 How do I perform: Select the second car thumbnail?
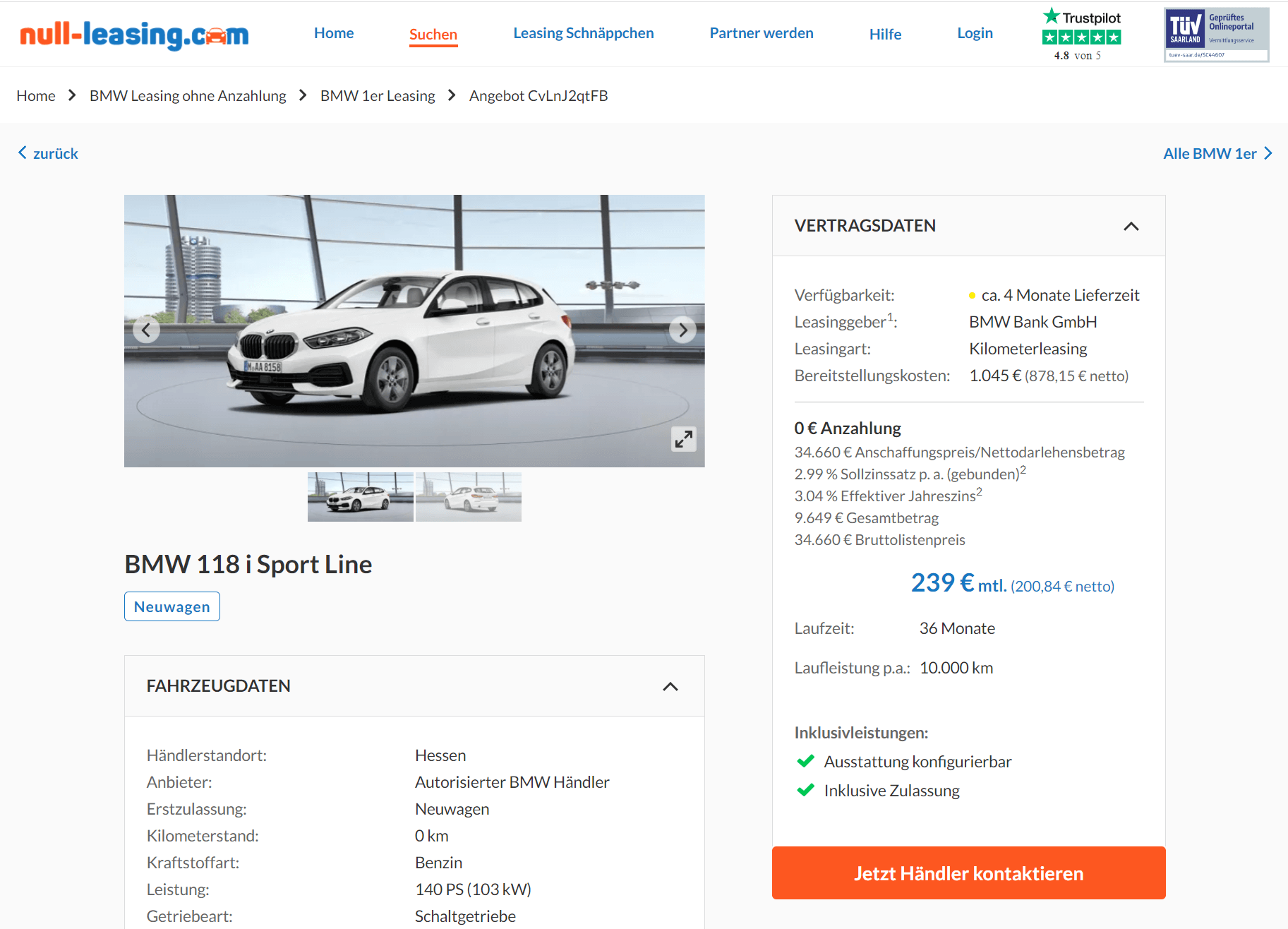click(x=469, y=497)
